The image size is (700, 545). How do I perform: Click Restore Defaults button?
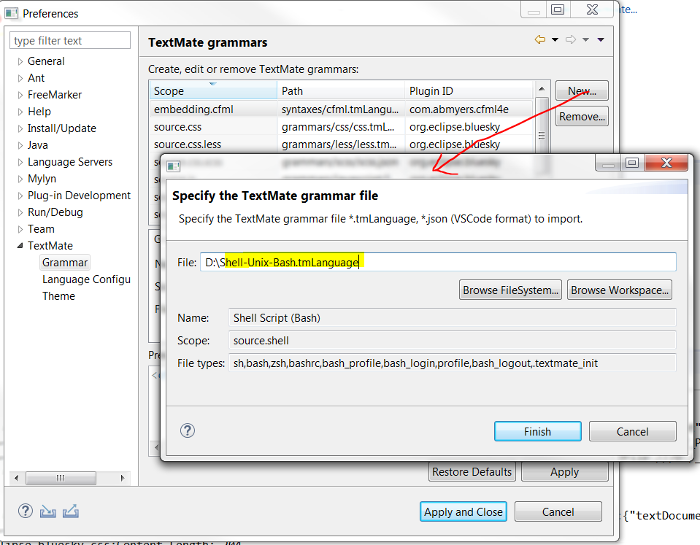472,472
